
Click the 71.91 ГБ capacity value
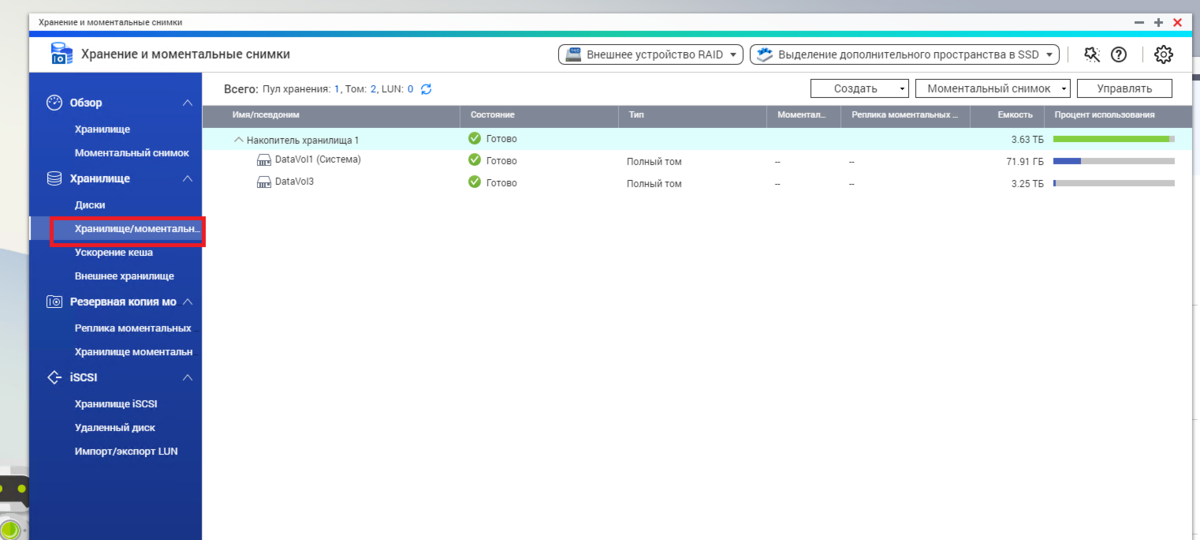pyautogui.click(x=1024, y=161)
